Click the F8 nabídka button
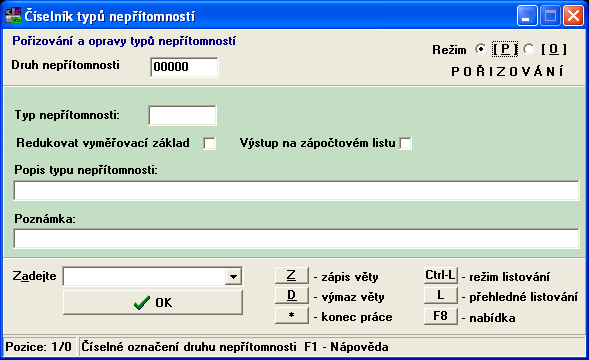Viewport: 589px width, 360px height. pyautogui.click(x=441, y=316)
